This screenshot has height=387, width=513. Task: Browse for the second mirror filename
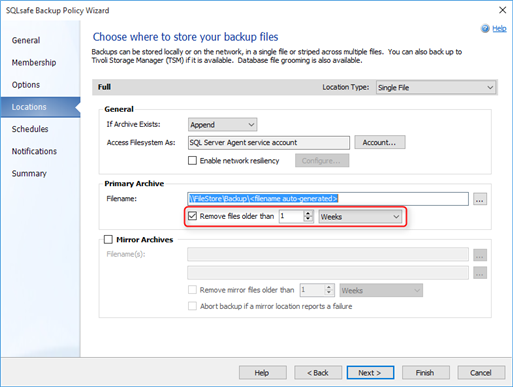[480, 273]
